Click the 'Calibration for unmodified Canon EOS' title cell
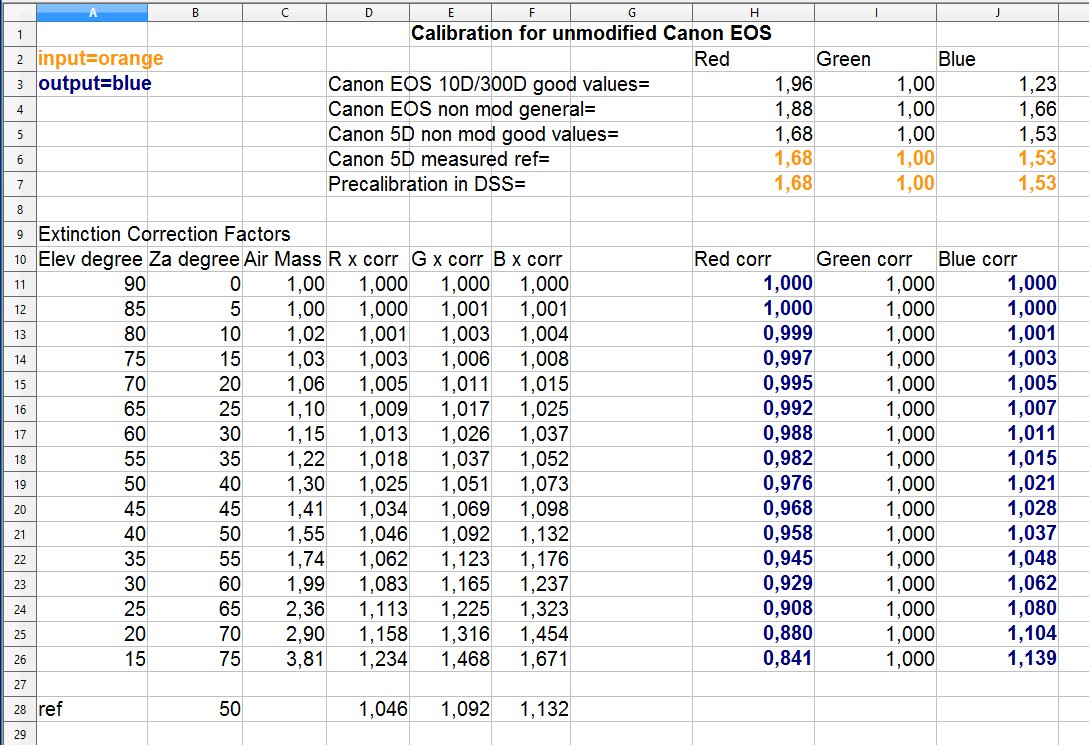The width and height of the screenshot is (1089, 745). [x=591, y=34]
